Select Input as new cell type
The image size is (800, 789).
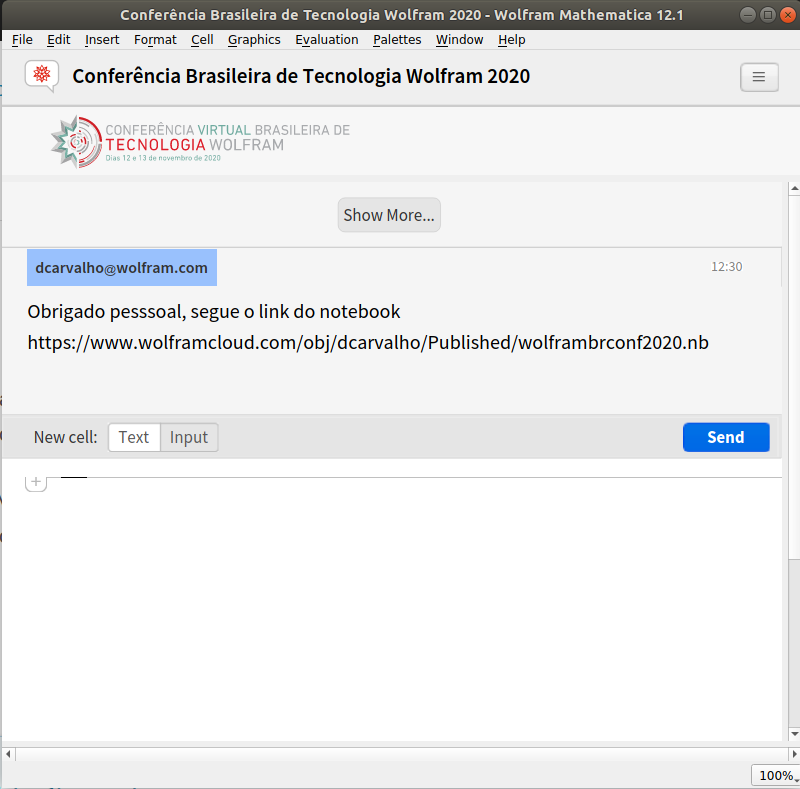point(189,437)
